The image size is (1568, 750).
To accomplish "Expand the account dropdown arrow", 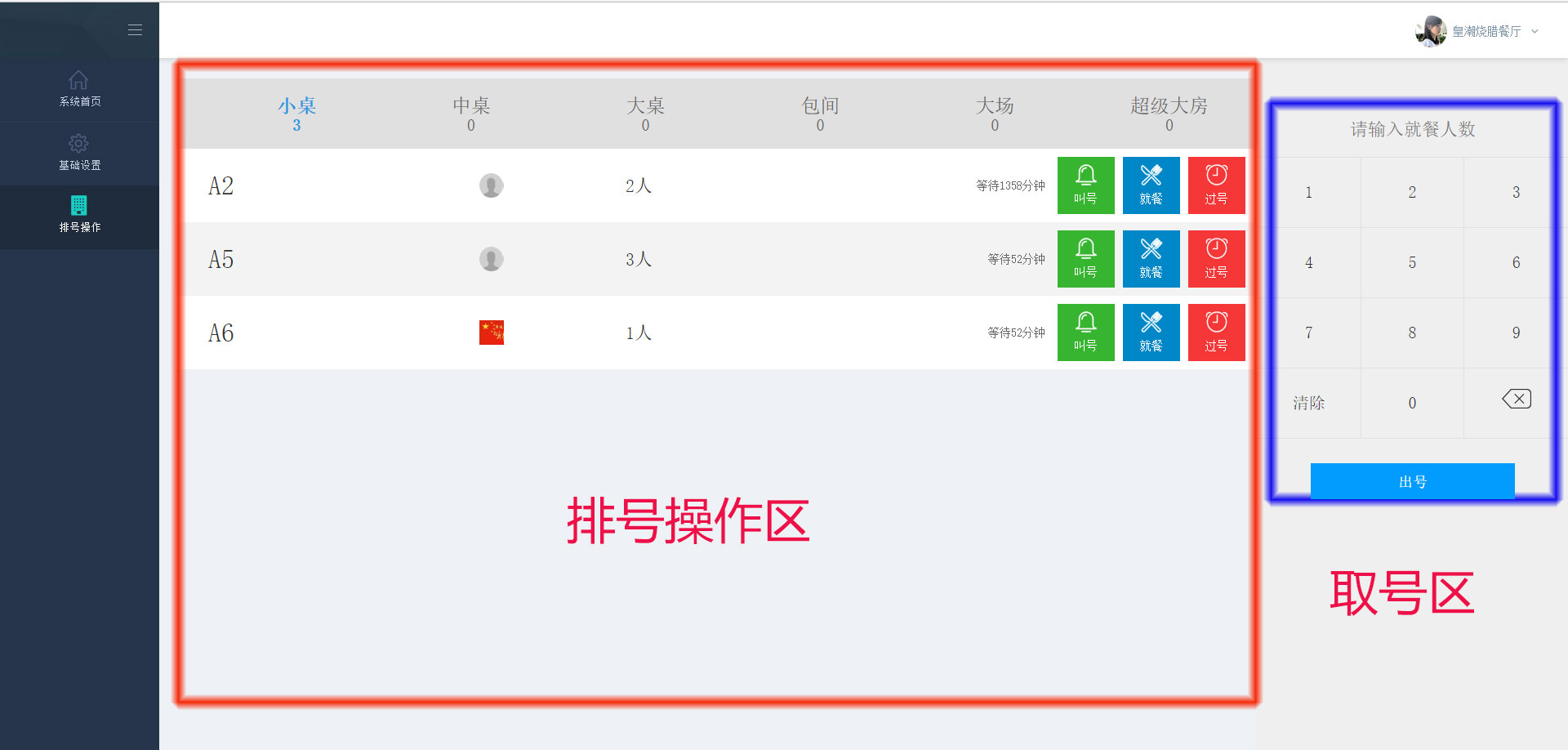I will (x=1535, y=32).
